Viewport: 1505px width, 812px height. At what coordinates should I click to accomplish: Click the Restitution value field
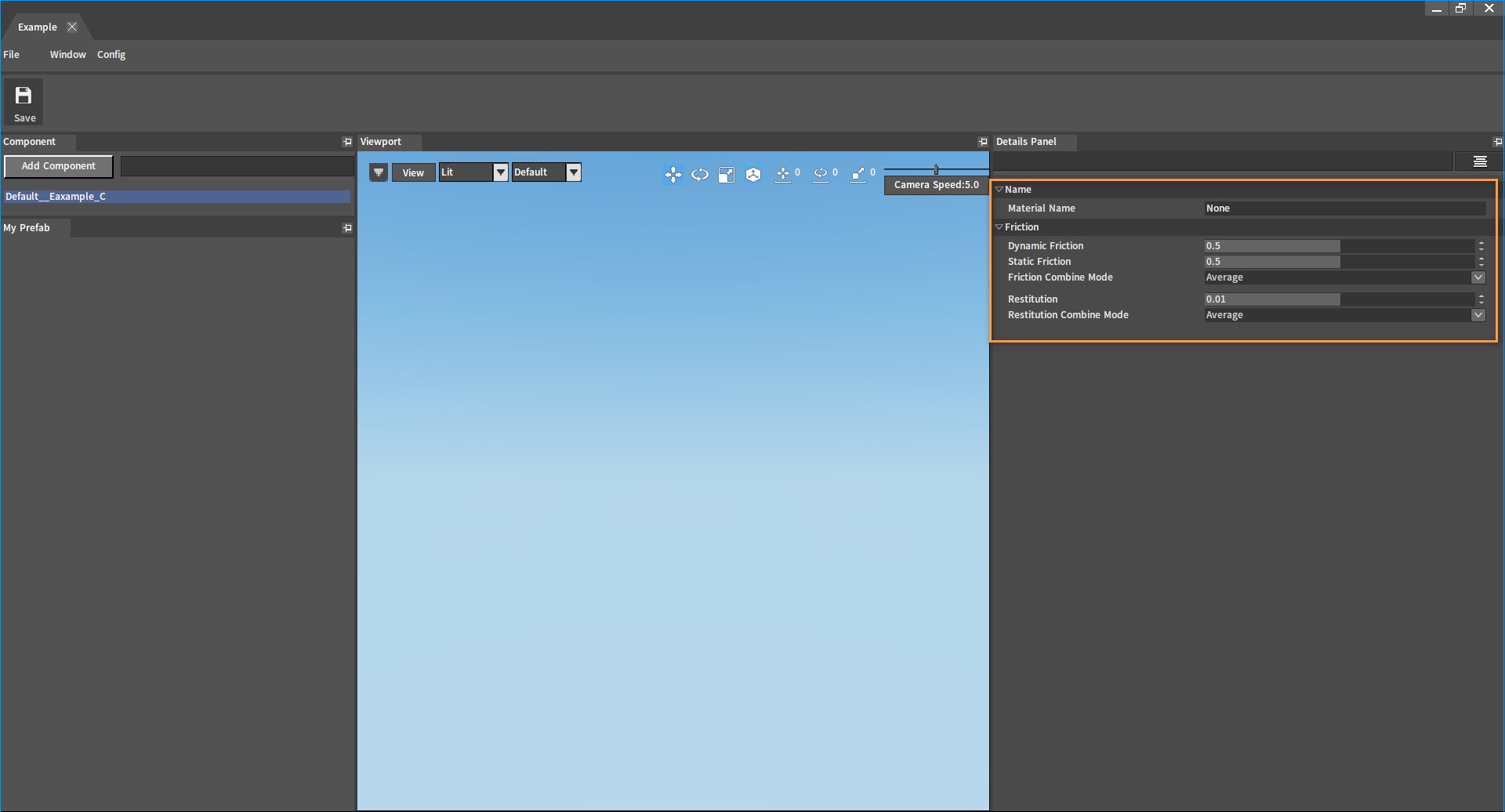tap(1340, 299)
